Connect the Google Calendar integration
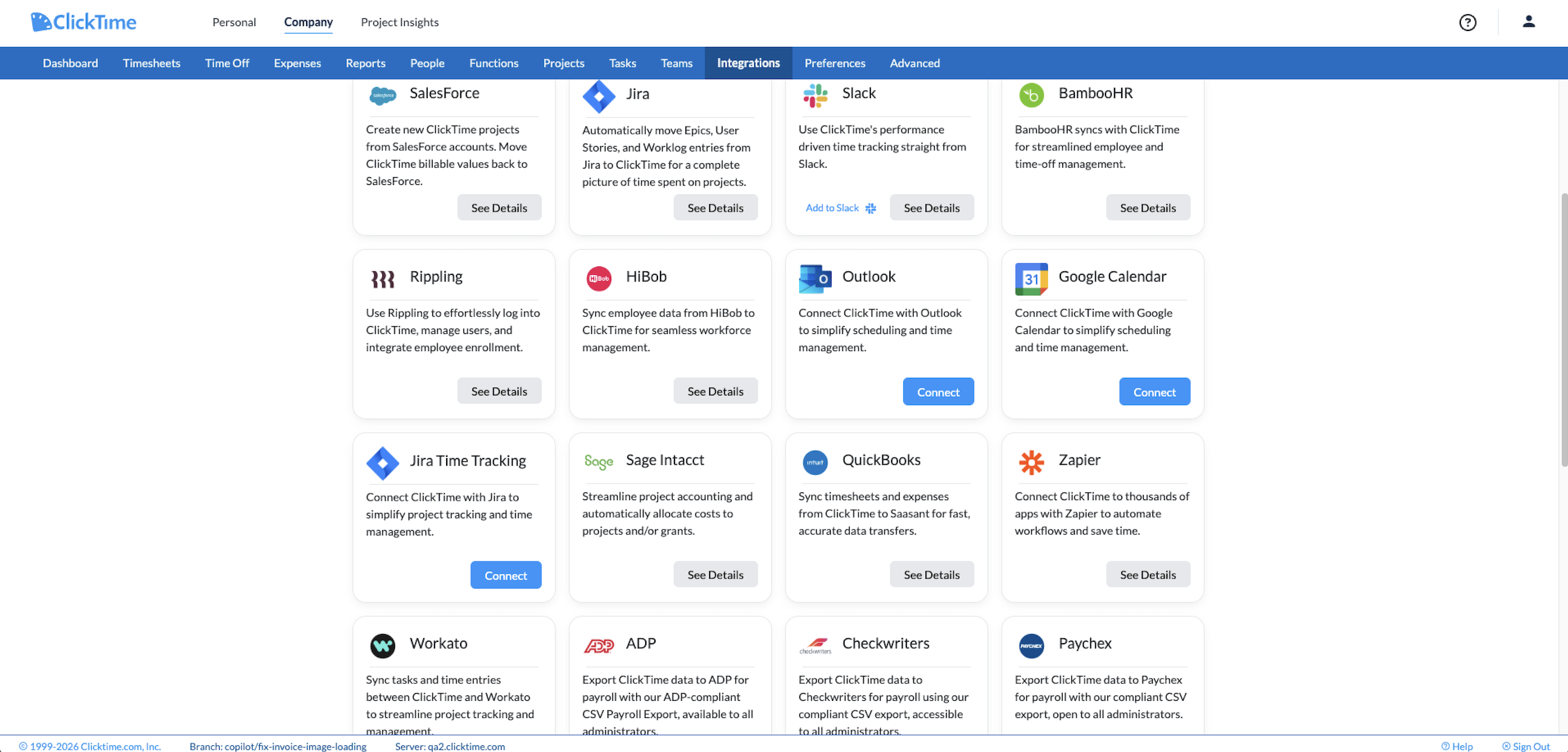 click(x=1154, y=392)
